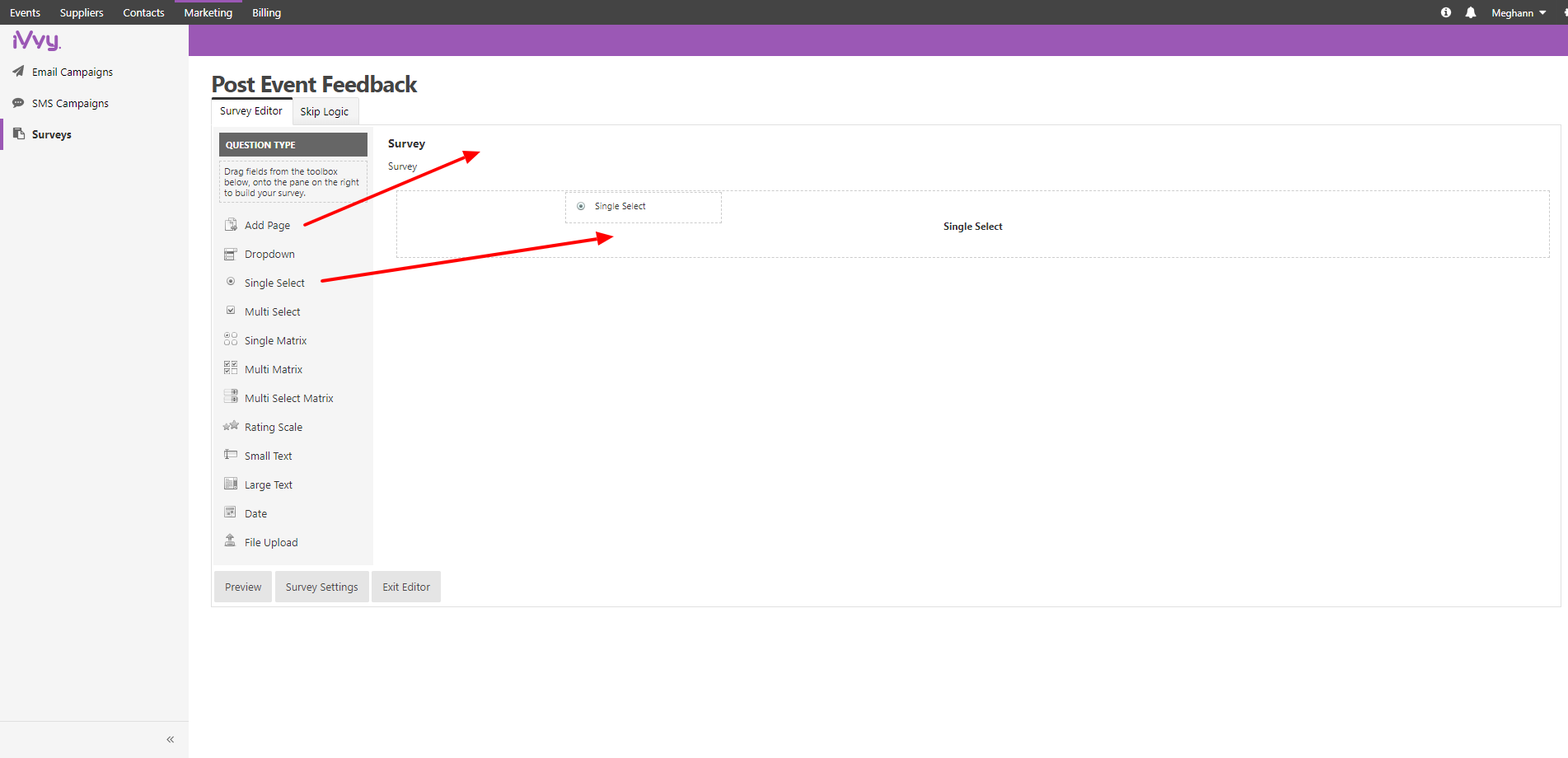Open the Meghann user menu dropdown
The height and width of the screenshot is (758, 1568).
(1519, 12)
